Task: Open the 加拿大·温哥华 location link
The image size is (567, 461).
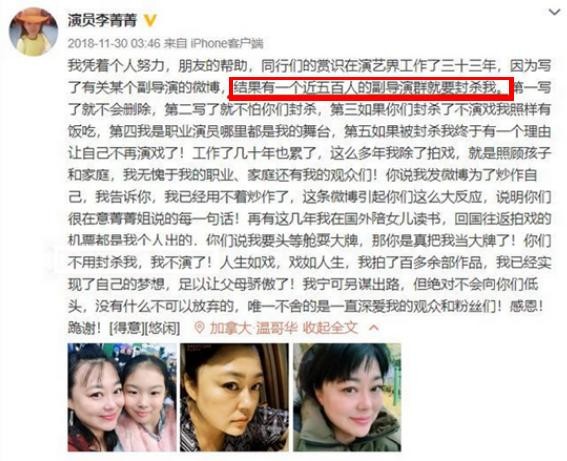Action: coord(253,328)
